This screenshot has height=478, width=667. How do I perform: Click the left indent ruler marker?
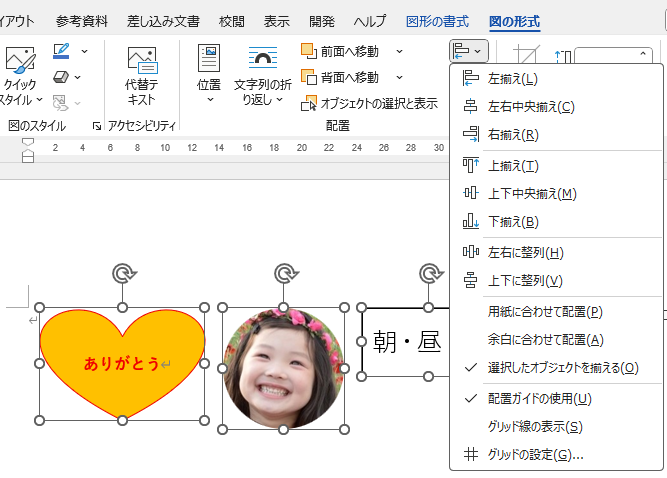click(28, 158)
